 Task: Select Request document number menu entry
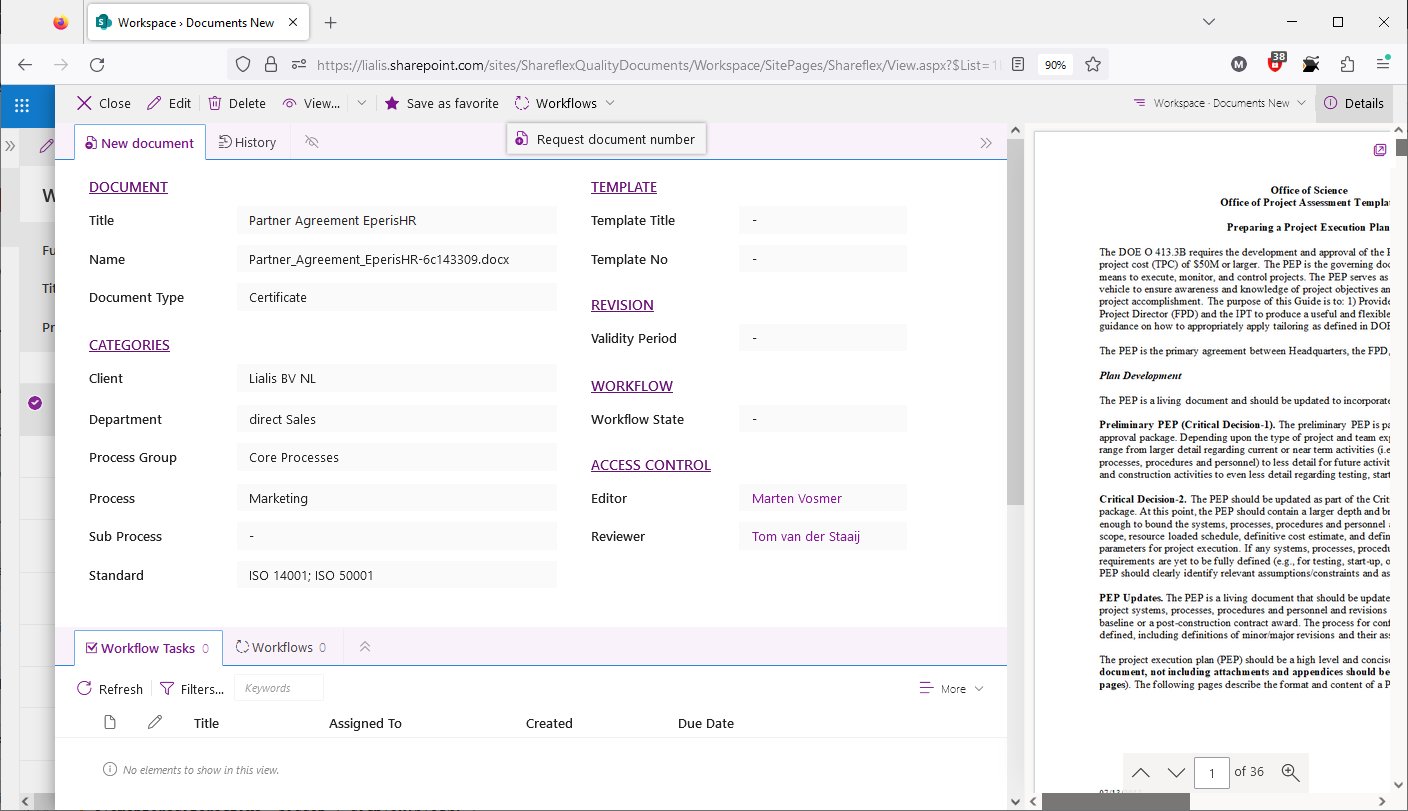point(606,139)
